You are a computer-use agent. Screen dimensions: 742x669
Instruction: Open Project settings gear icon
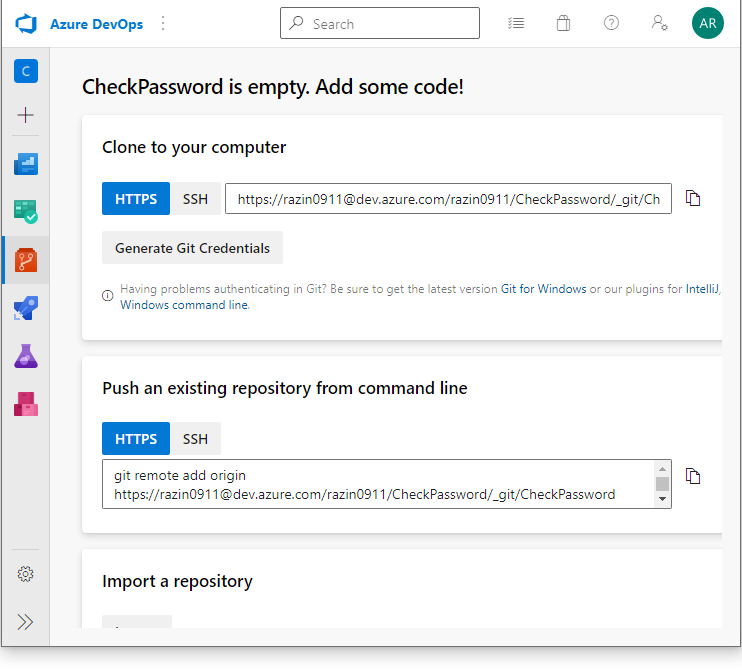[26, 574]
